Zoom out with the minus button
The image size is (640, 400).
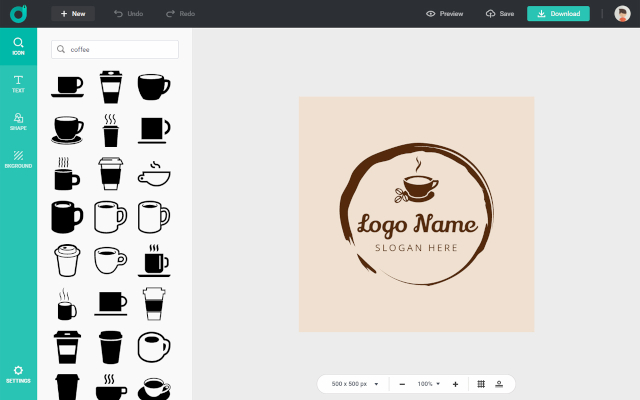pos(402,384)
